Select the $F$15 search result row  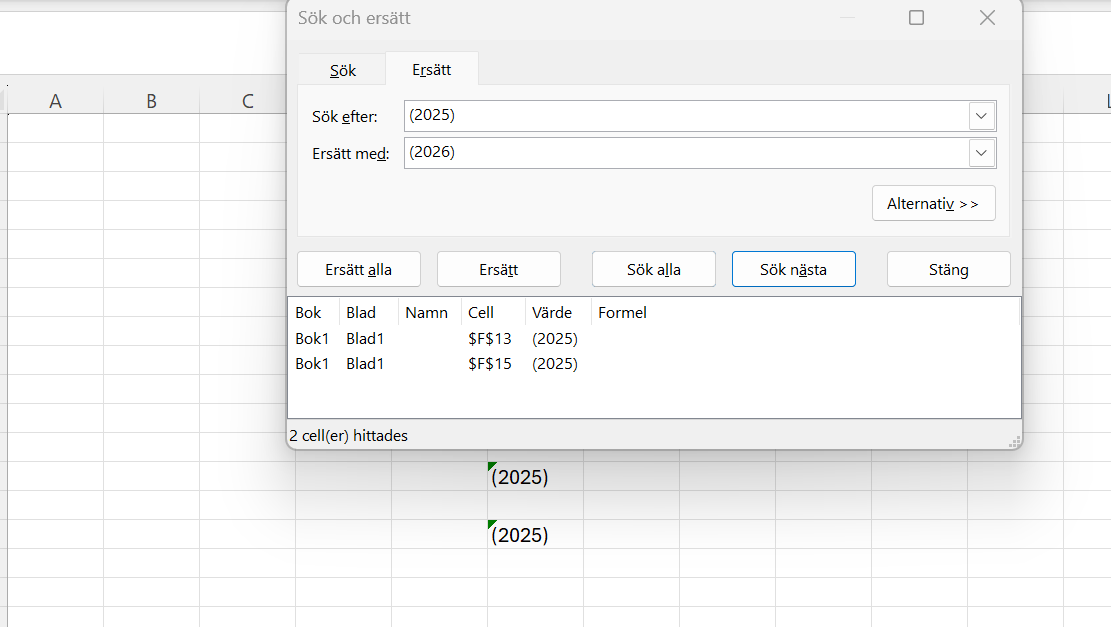click(x=489, y=364)
